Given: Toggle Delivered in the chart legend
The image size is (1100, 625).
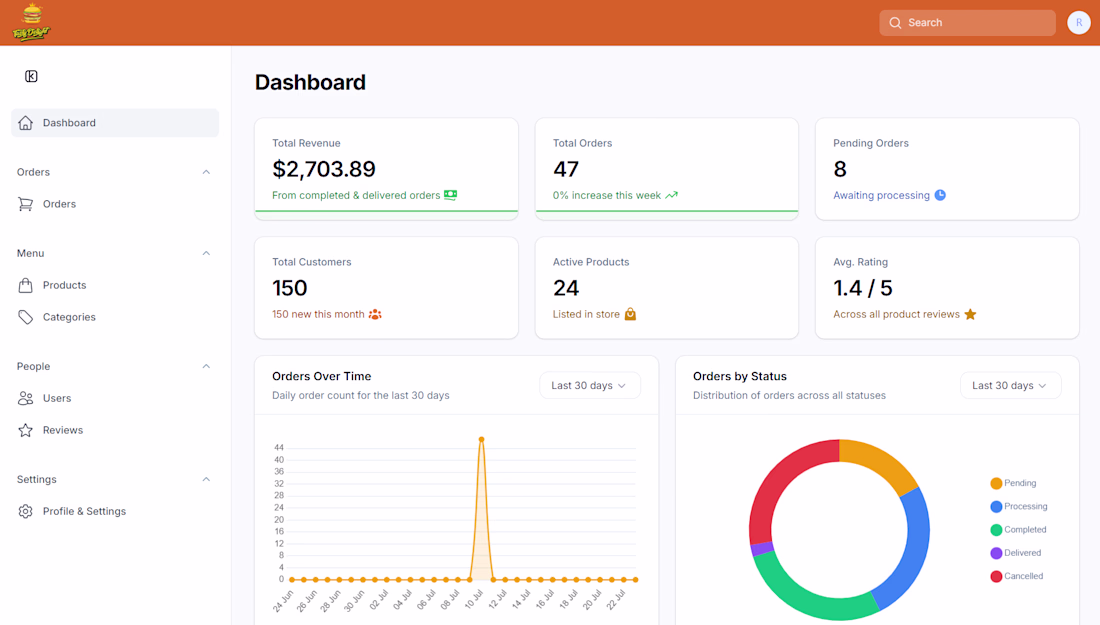Looking at the screenshot, I should coord(1015,553).
